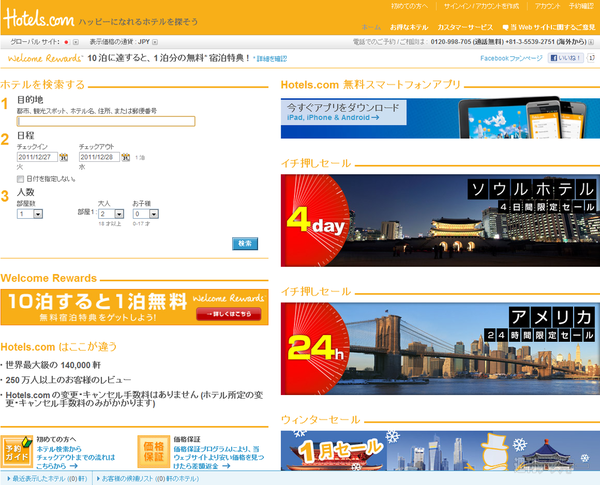Open the カスタマーサービス nav item
Screen dimensions: 600x485
click(465, 28)
